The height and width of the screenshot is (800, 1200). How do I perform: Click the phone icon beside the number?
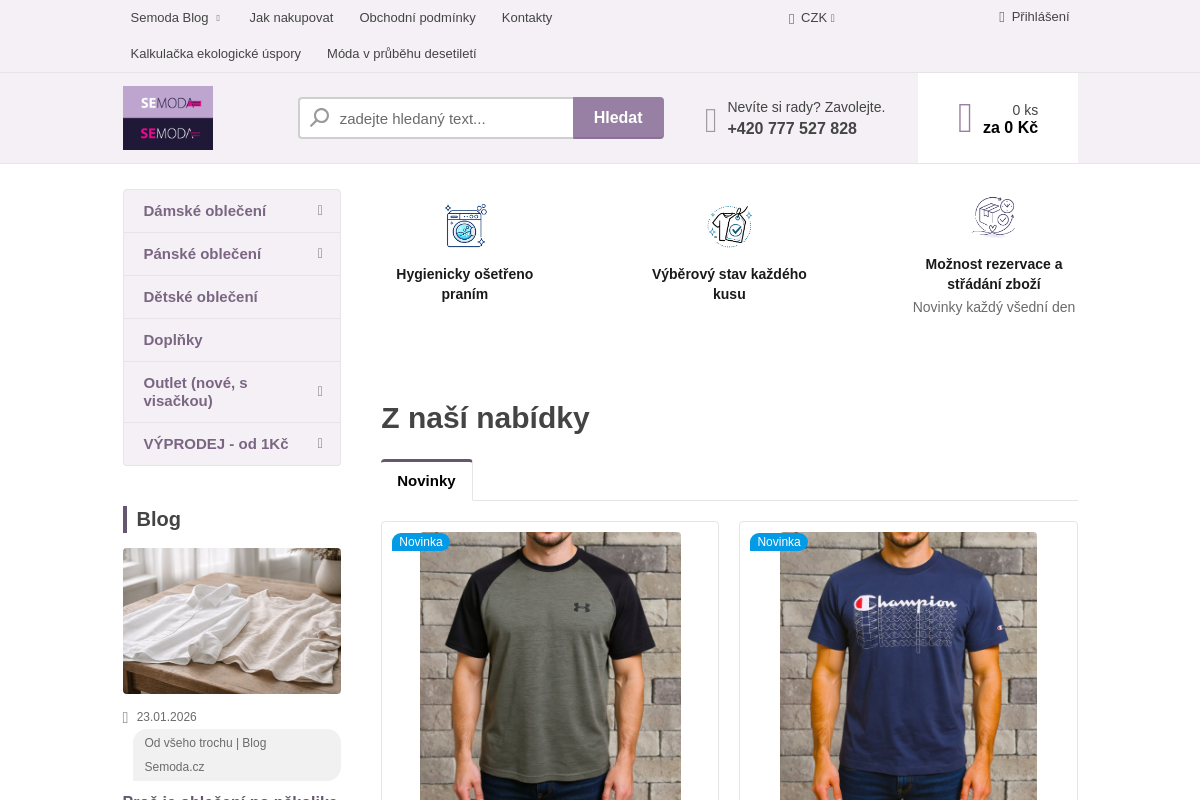pos(711,120)
